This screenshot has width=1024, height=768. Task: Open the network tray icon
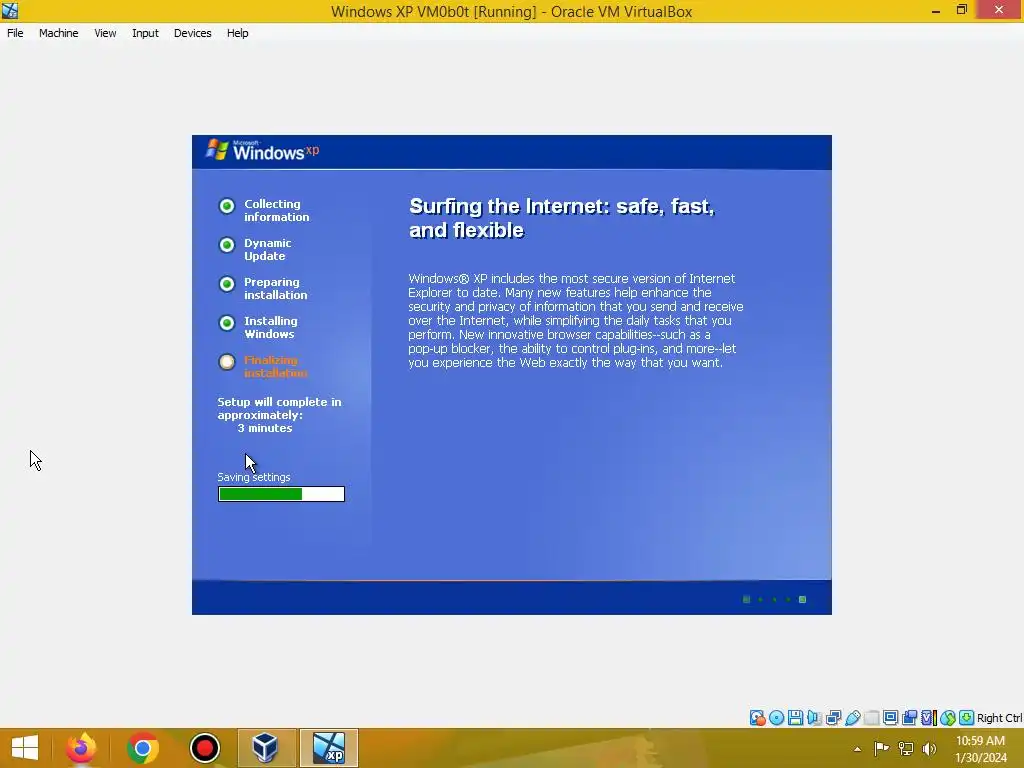pos(906,748)
